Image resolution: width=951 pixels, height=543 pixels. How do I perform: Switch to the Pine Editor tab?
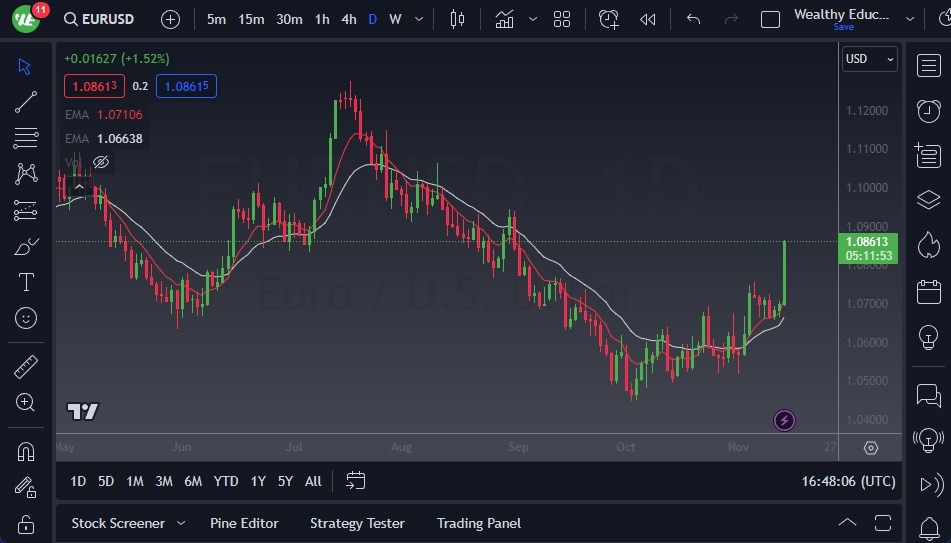point(244,523)
